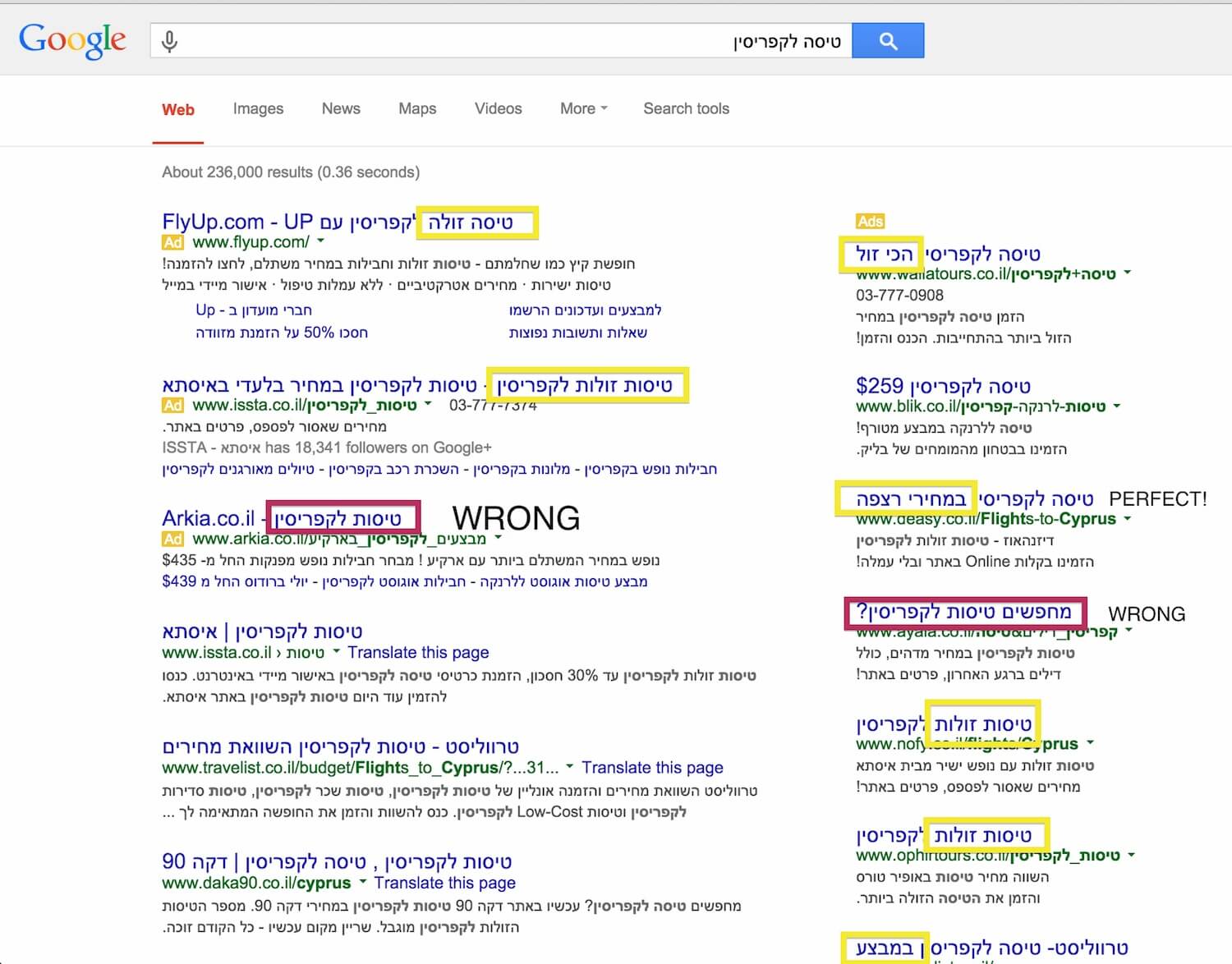The image size is (1232, 964).
Task: Open the Arkia.co.il ad headline
Action: pos(282,519)
